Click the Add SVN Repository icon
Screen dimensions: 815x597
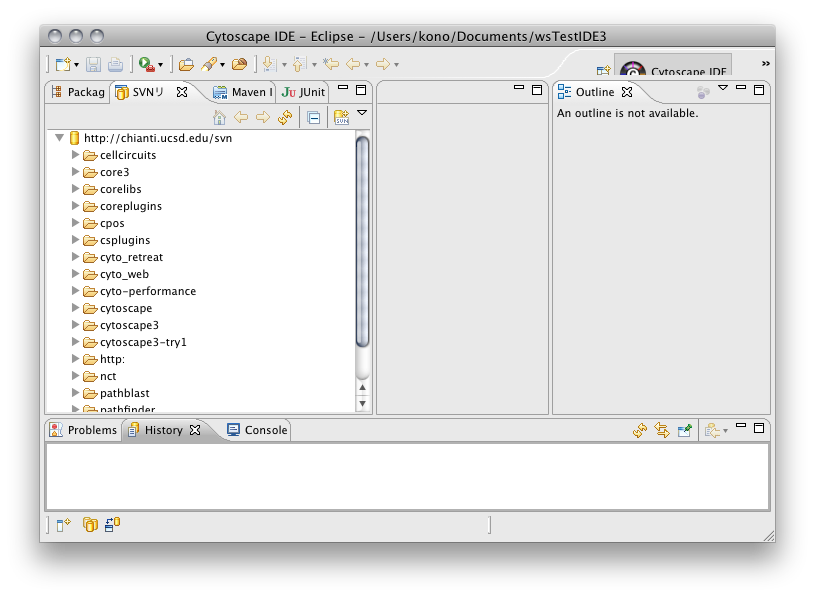click(x=341, y=118)
